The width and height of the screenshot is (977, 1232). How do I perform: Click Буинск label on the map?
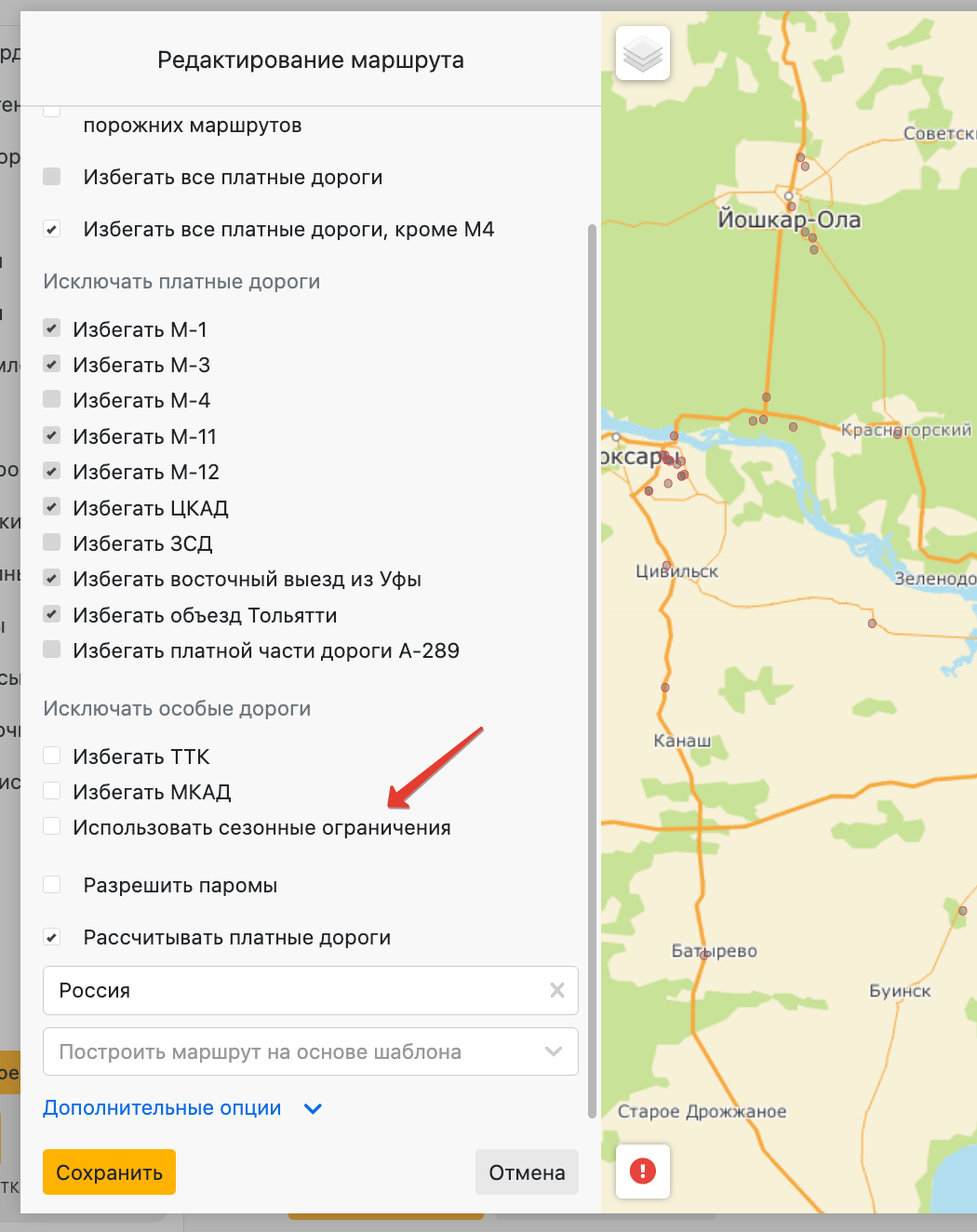tap(900, 991)
